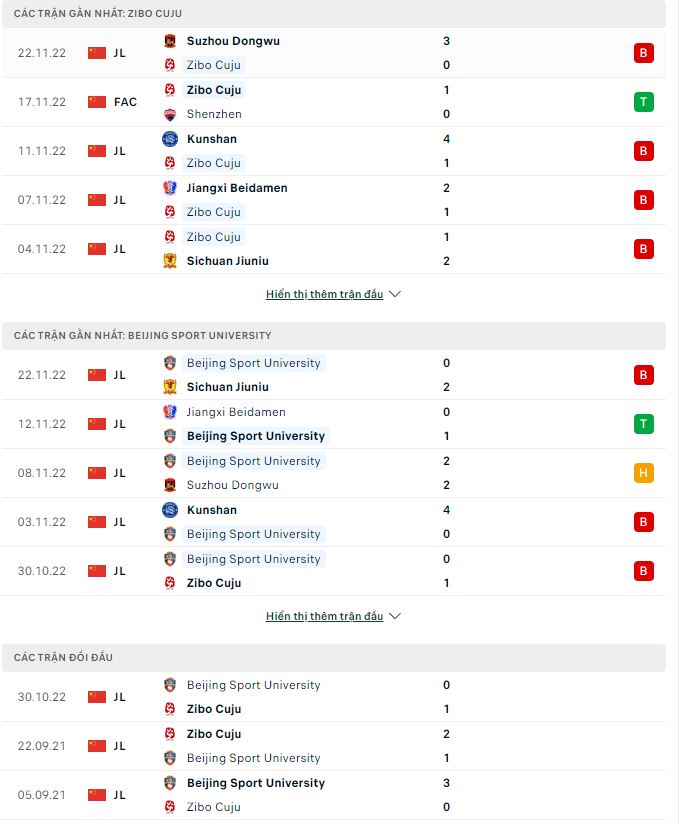Open Suzhou Dongwu team name link
679x824 pixels.
pos(233,41)
